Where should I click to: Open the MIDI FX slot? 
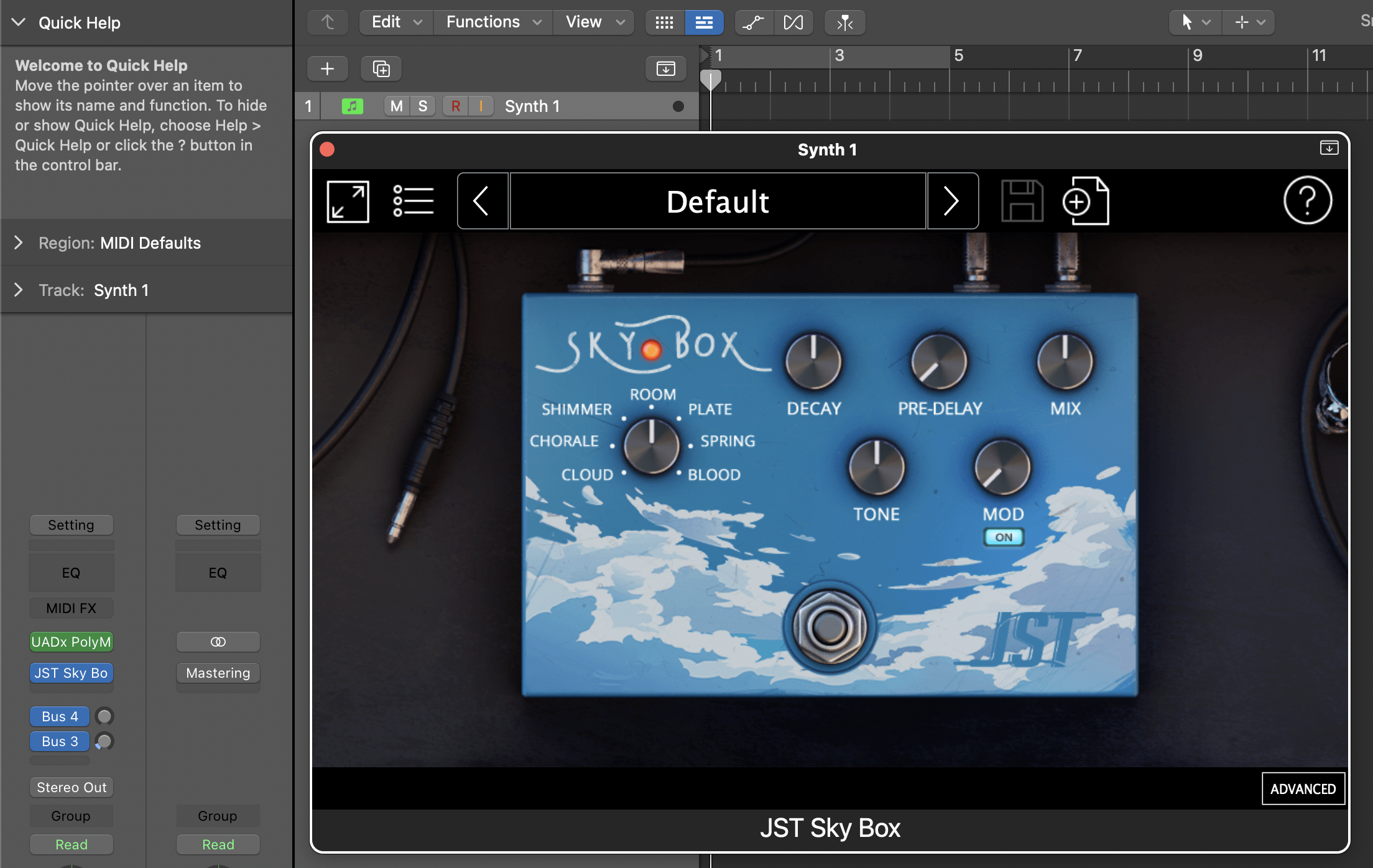tap(72, 608)
